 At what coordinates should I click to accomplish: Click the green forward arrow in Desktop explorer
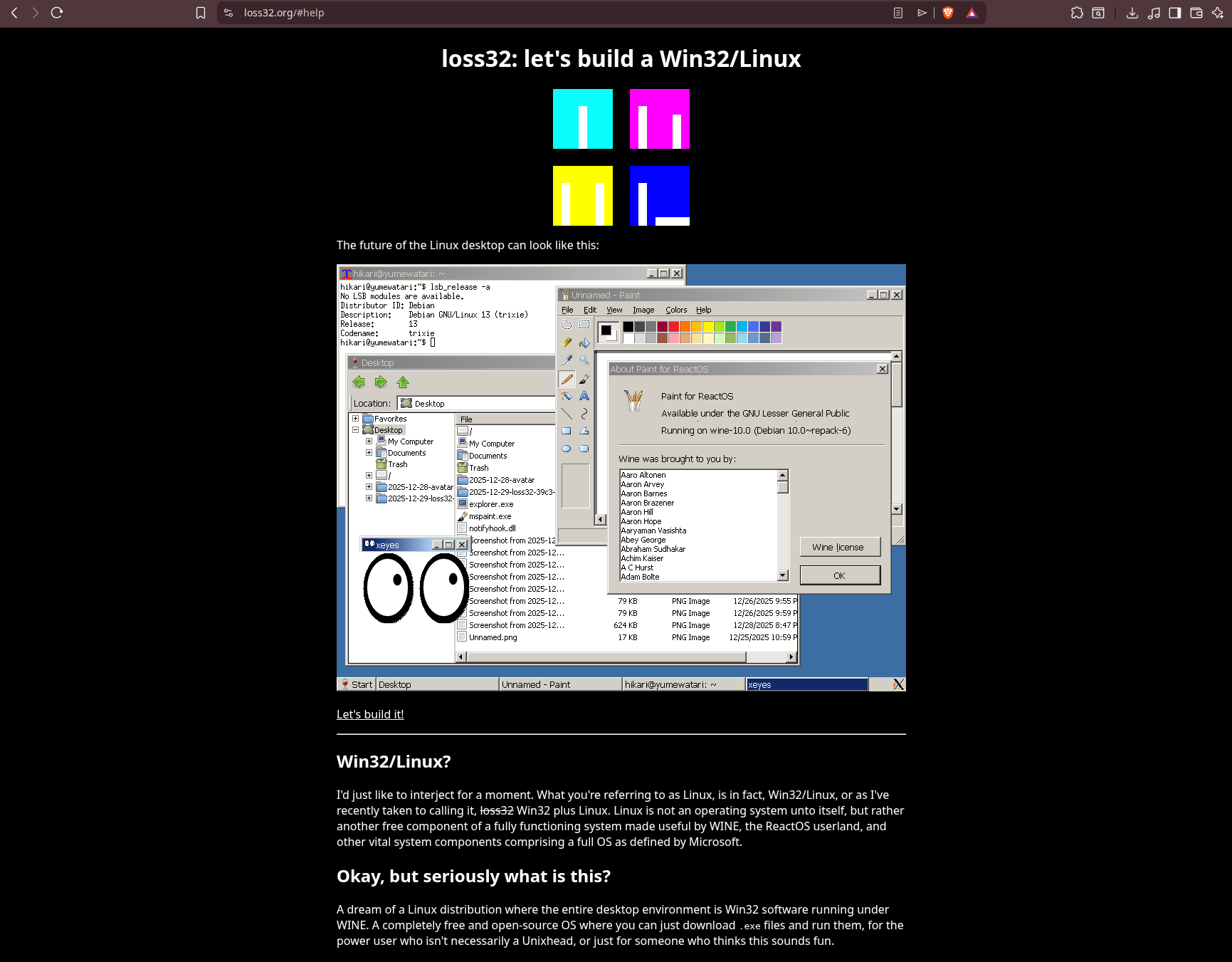click(381, 382)
